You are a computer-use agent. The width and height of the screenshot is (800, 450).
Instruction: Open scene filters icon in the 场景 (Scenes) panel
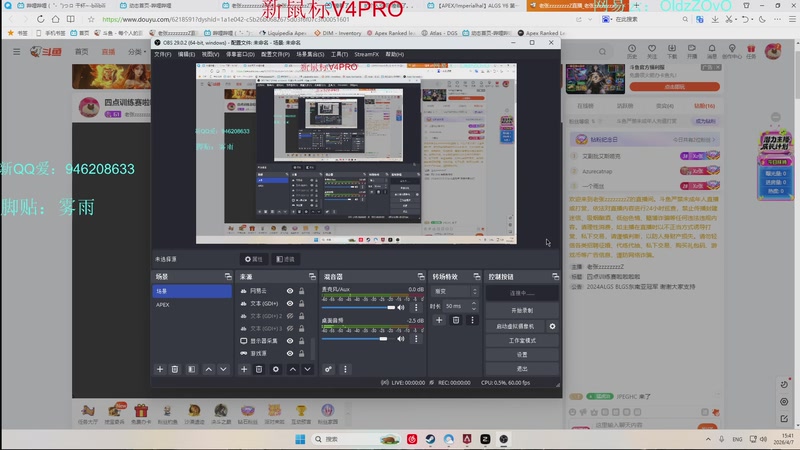click(x=191, y=369)
